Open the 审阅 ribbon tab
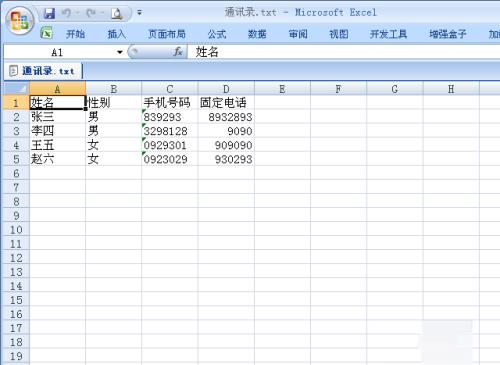 [298, 34]
